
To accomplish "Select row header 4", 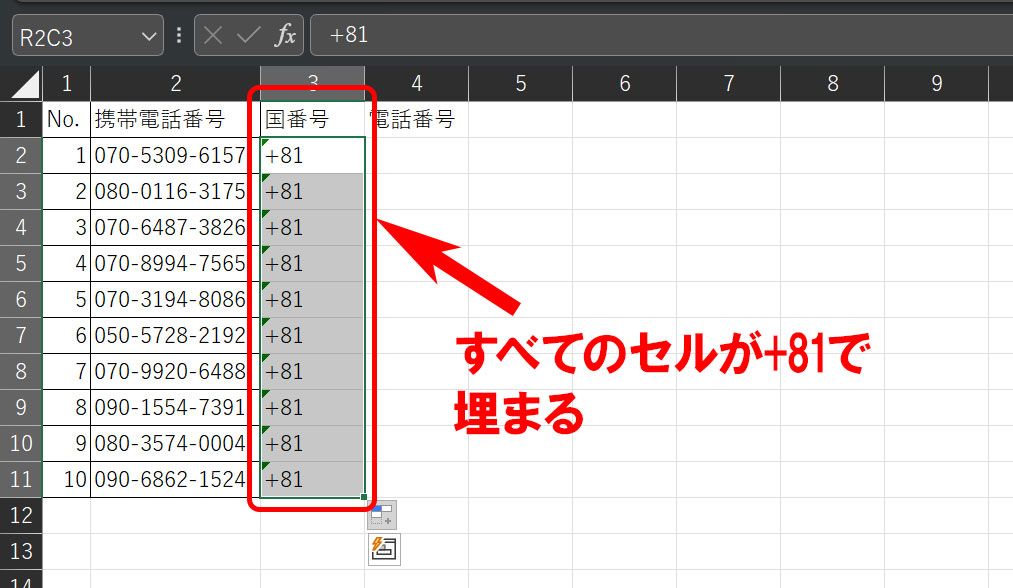I will click(21, 227).
